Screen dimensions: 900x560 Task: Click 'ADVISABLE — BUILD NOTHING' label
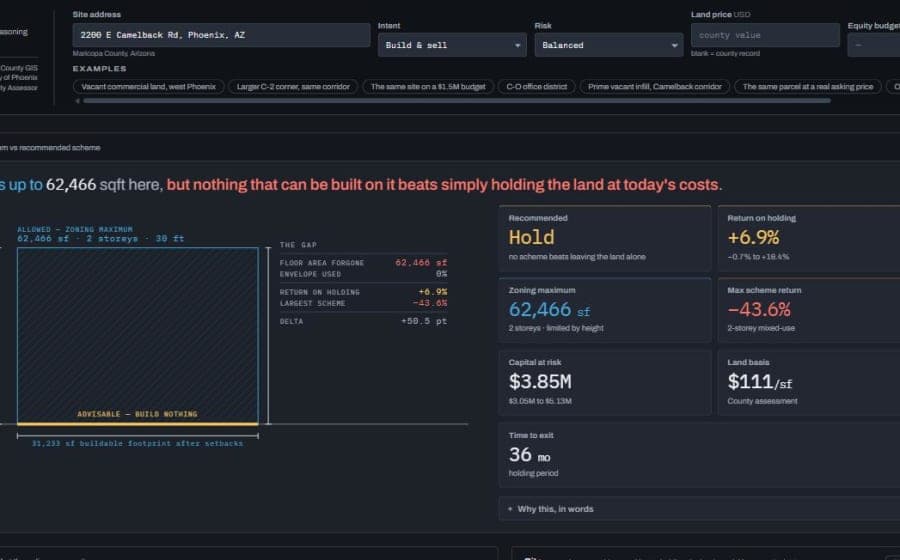pyautogui.click(x=137, y=414)
